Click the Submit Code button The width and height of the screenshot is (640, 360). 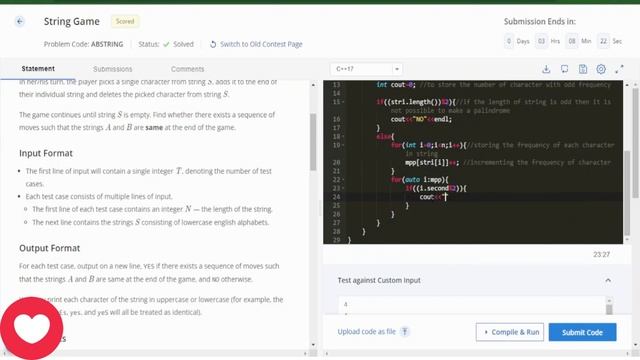582,332
